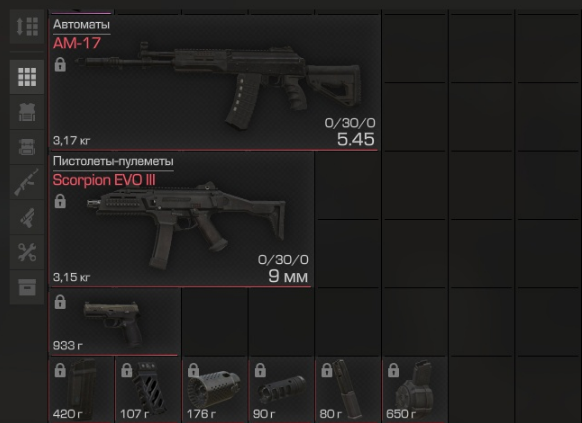Toggle the lock on Scorpion EVO III
Screen dimensions: 582x423
(x=60, y=201)
